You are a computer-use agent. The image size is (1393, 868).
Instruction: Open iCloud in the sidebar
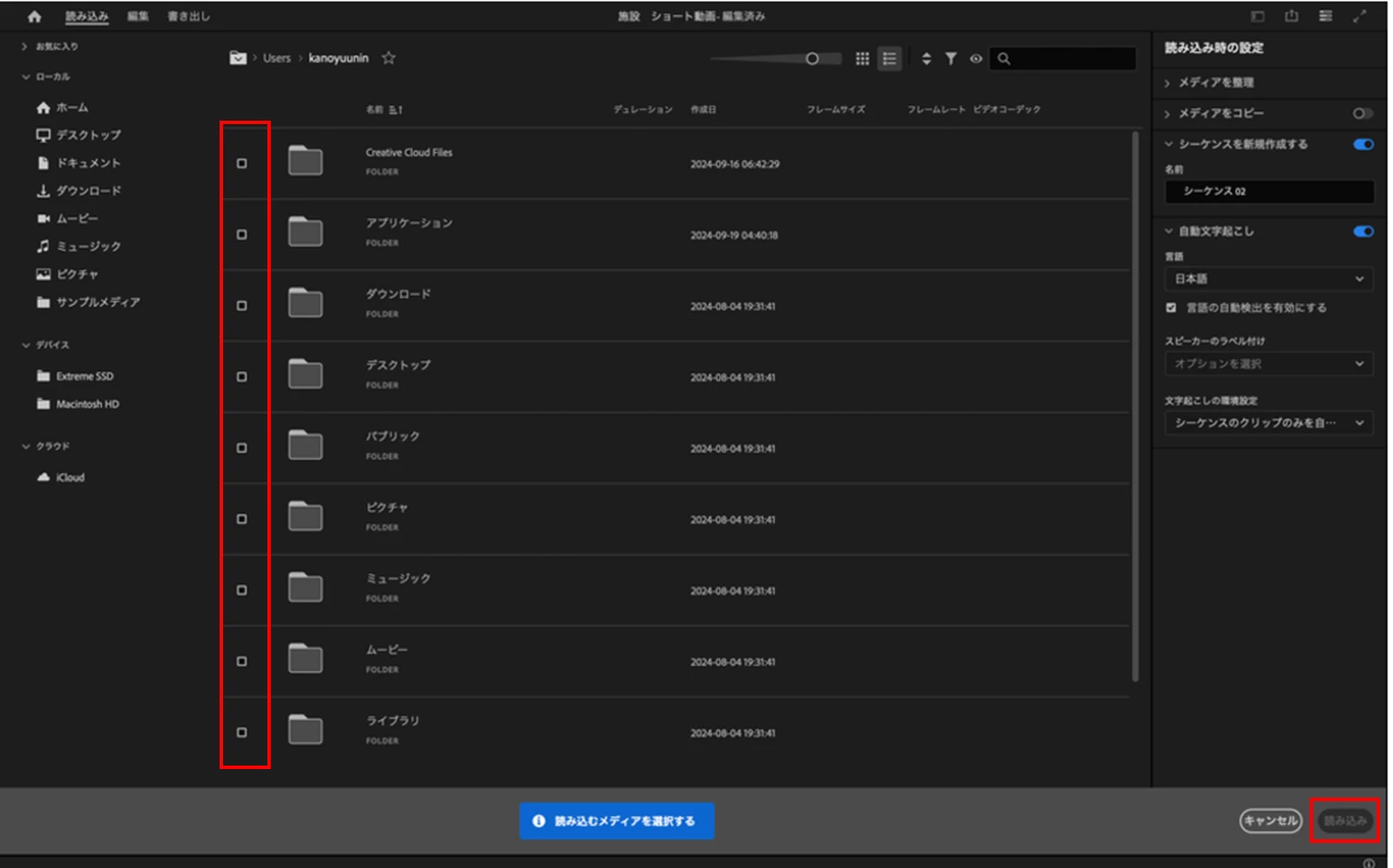[61, 478]
